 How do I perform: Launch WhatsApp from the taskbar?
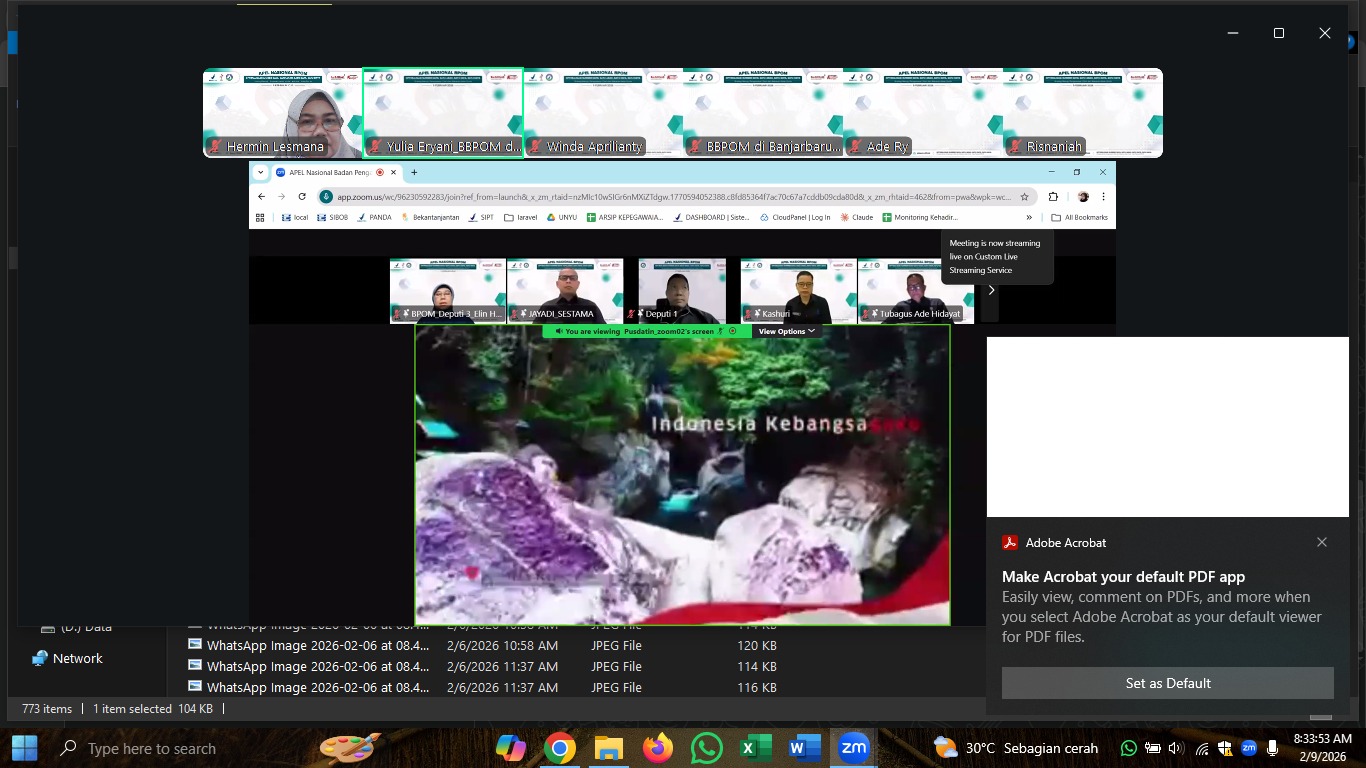707,748
